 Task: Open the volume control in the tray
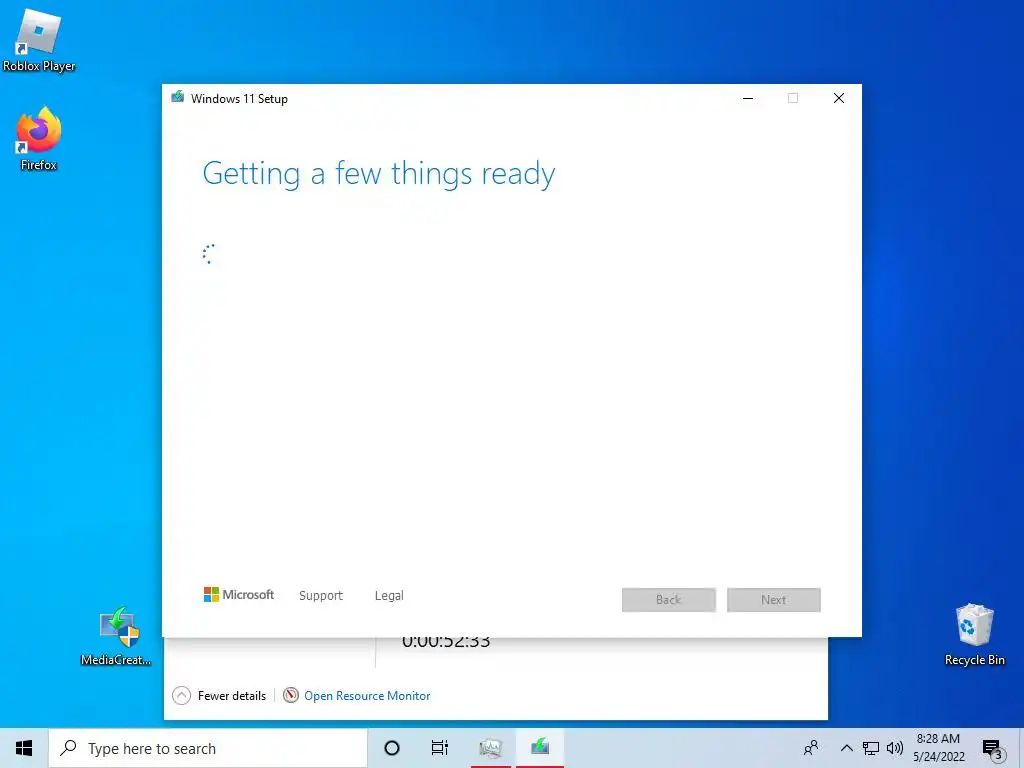[895, 748]
